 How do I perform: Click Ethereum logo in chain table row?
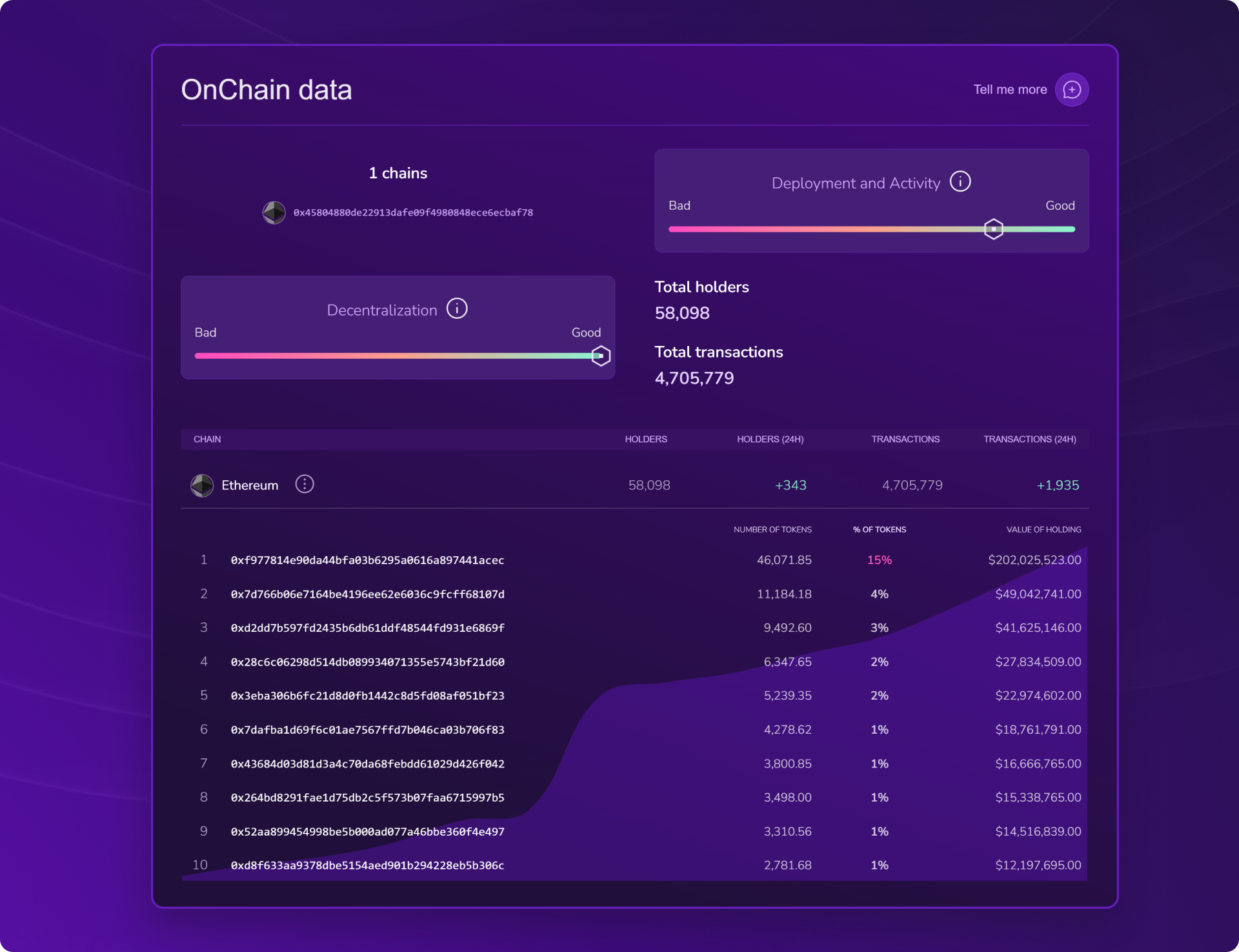point(202,485)
